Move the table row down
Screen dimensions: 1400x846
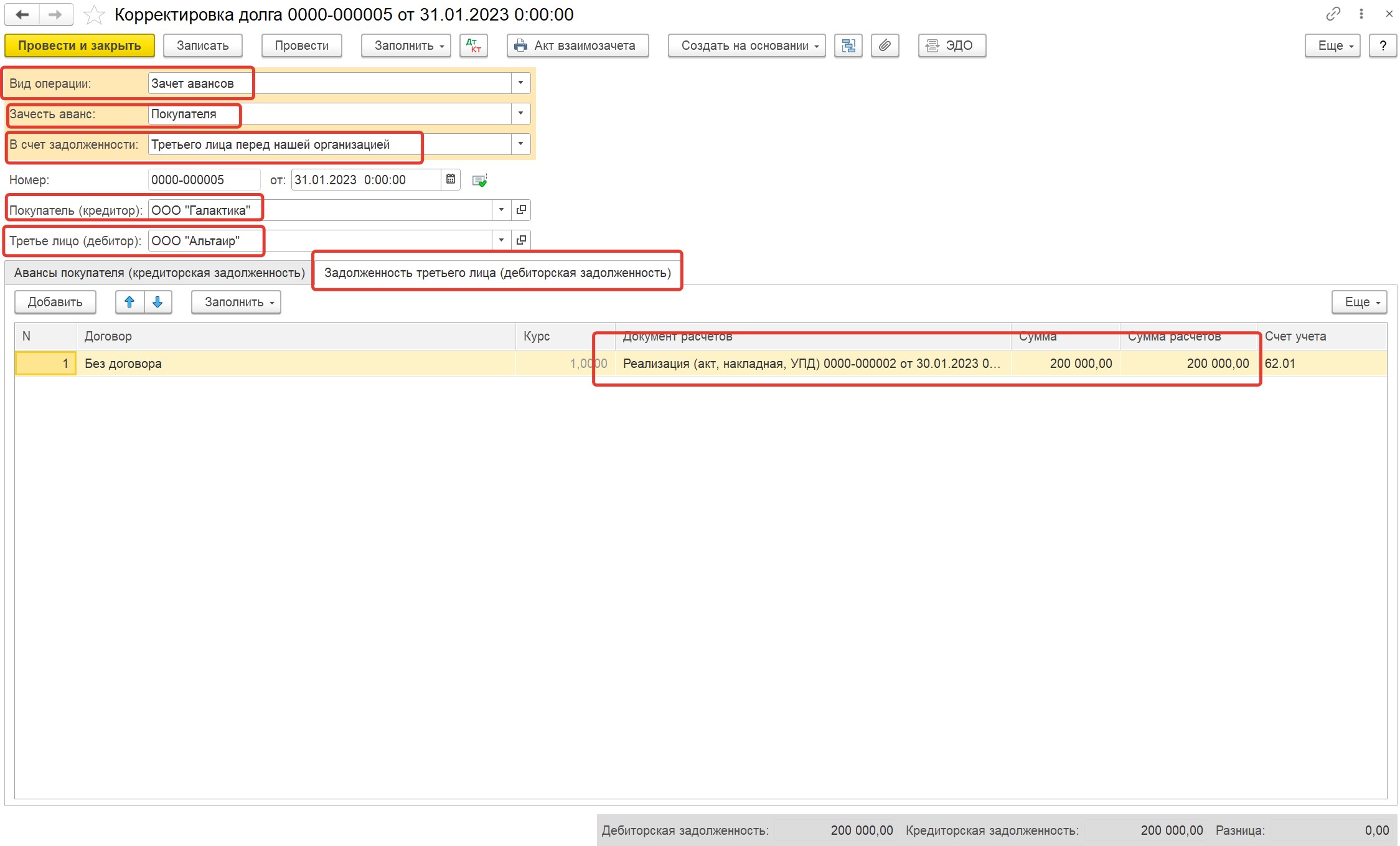pos(157,302)
